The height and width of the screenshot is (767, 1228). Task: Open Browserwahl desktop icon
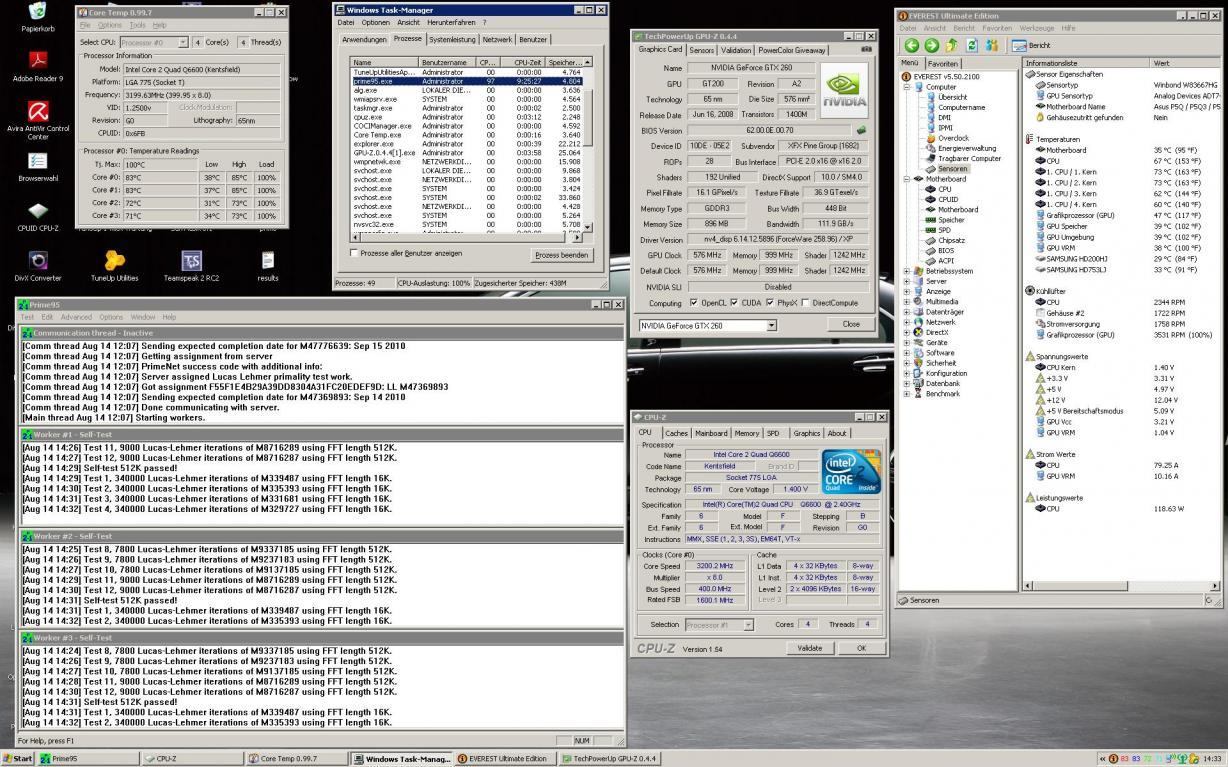click(x=38, y=166)
